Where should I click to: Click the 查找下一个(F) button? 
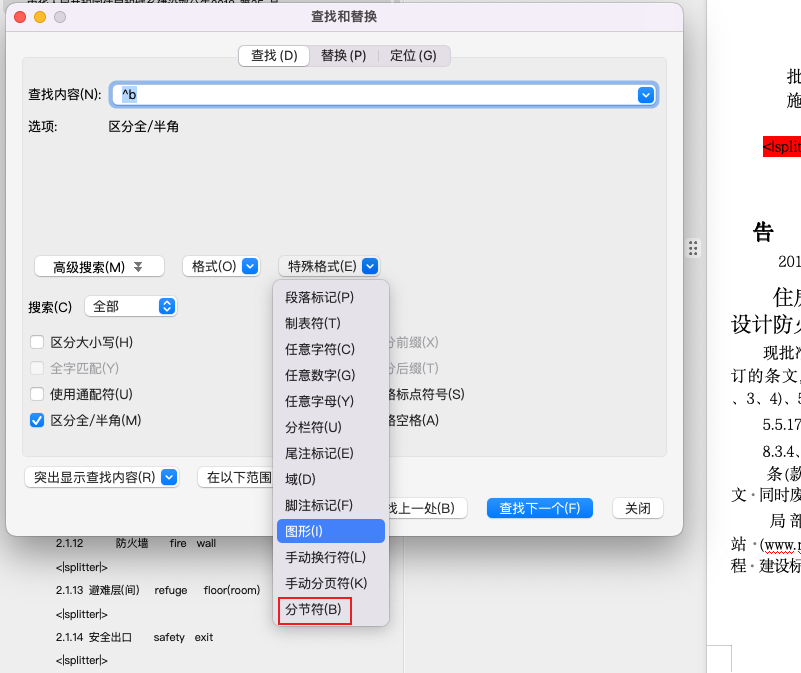tap(540, 508)
